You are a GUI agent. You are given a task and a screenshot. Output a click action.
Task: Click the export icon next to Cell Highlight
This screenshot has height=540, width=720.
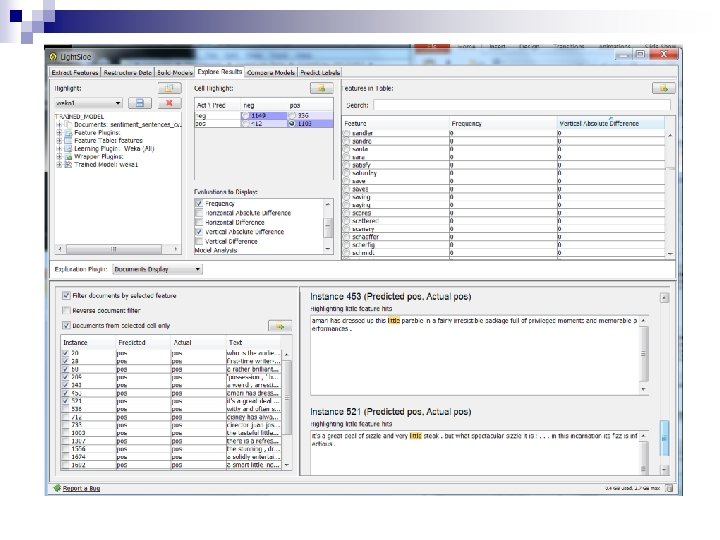click(x=321, y=88)
